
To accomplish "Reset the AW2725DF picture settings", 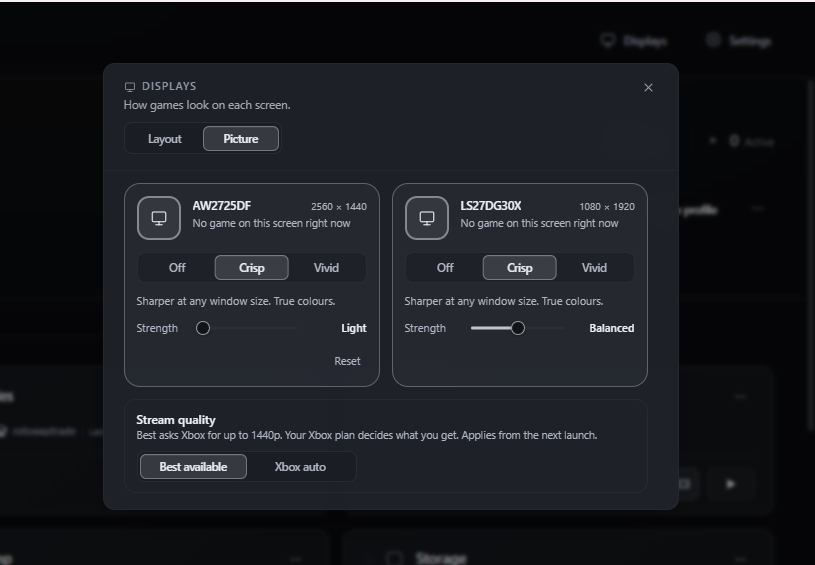I will [347, 361].
